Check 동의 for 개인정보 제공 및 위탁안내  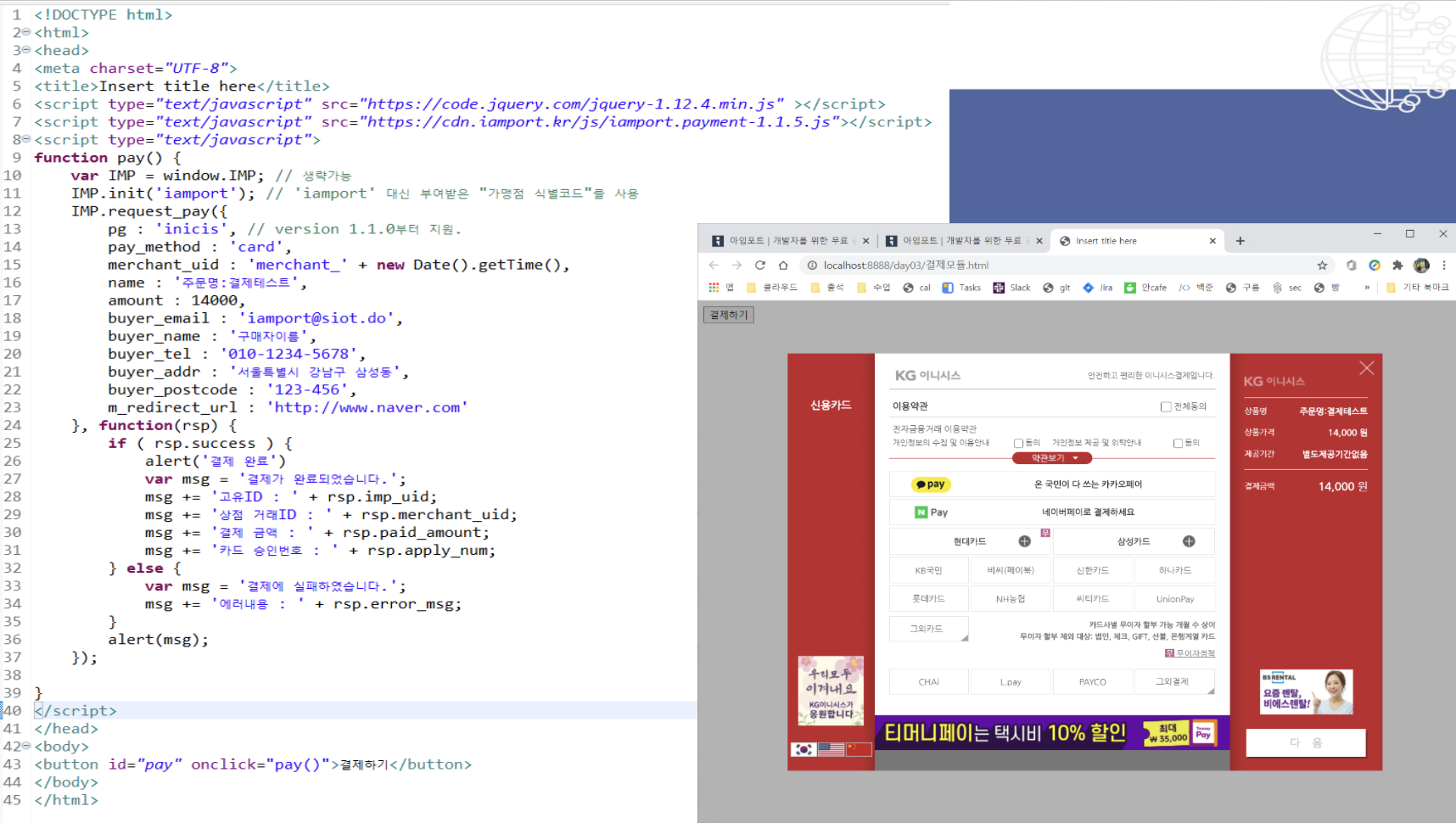pyautogui.click(x=1178, y=443)
